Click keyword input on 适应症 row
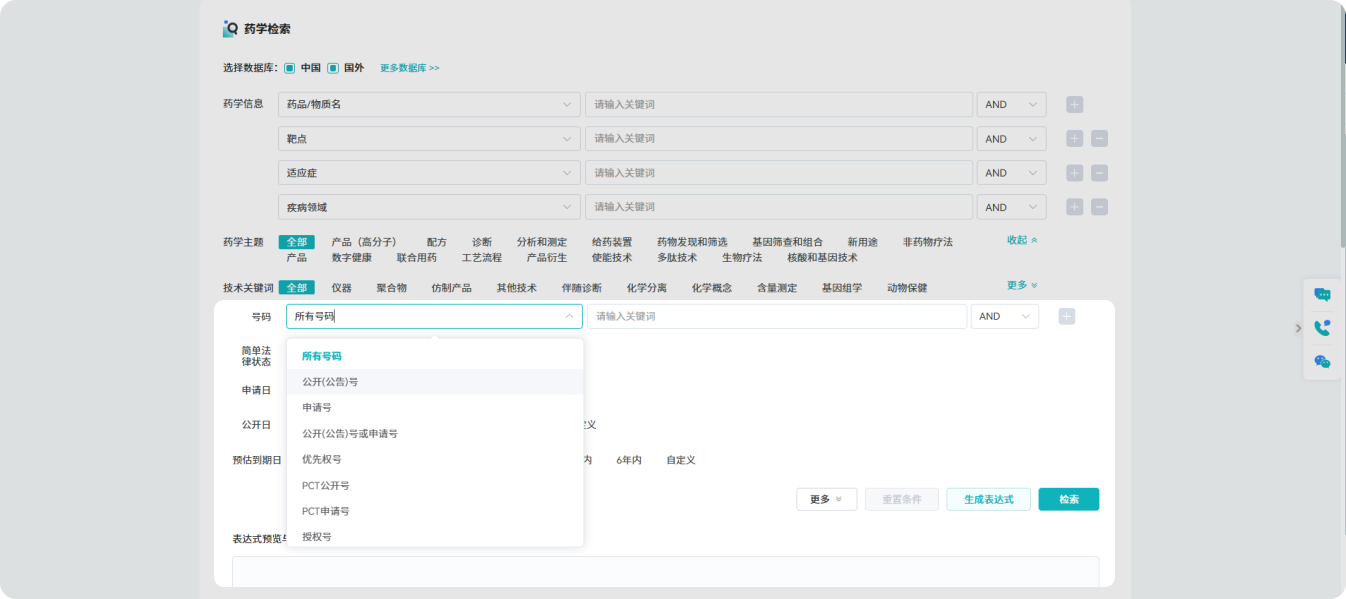 [779, 173]
